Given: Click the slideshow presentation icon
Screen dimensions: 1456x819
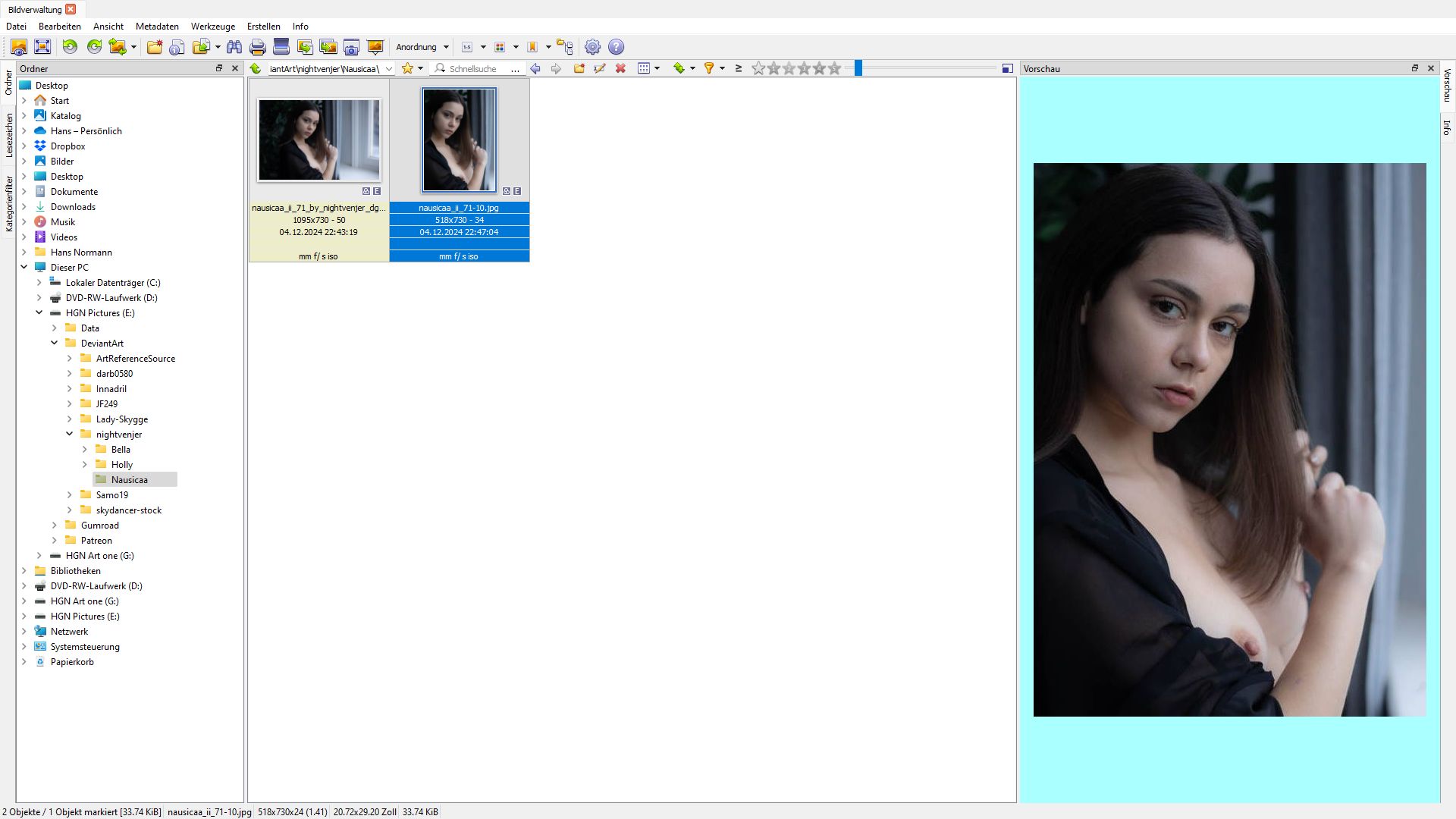Looking at the screenshot, I should [x=375, y=47].
